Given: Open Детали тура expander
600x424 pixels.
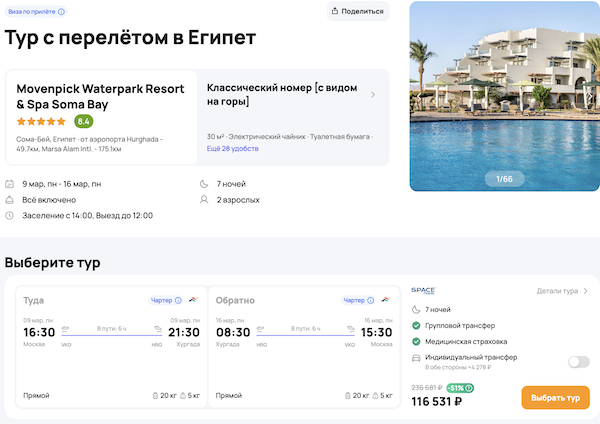Looking at the screenshot, I should (562, 291).
